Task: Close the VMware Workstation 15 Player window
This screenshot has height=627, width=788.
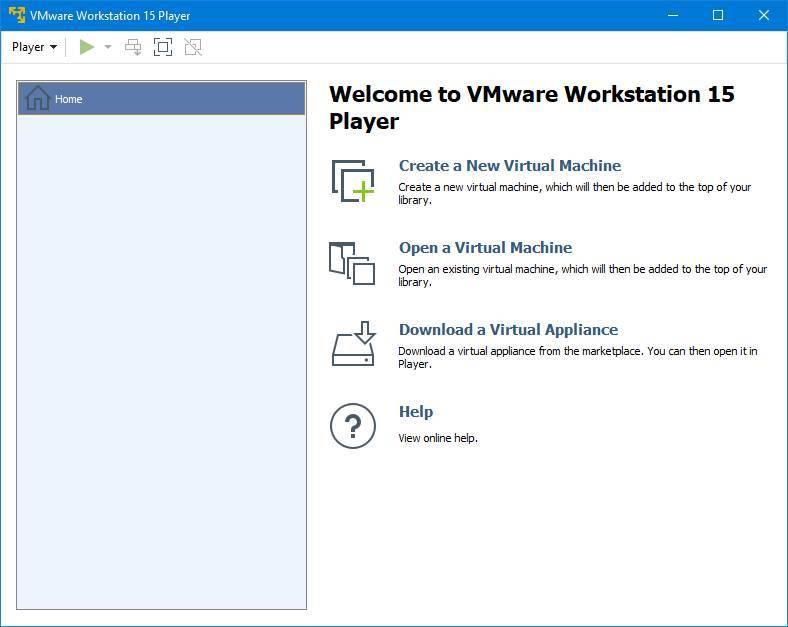Action: tap(764, 15)
